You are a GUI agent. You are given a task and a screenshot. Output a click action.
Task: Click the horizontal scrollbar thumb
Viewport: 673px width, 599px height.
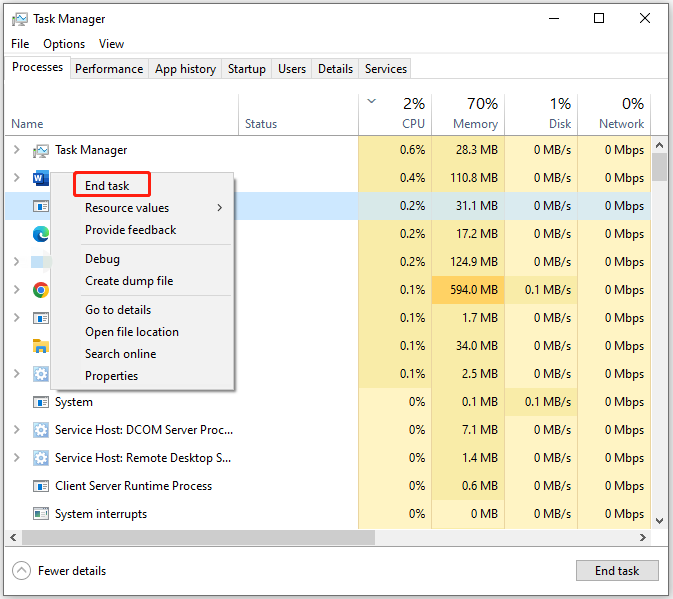[x=198, y=537]
